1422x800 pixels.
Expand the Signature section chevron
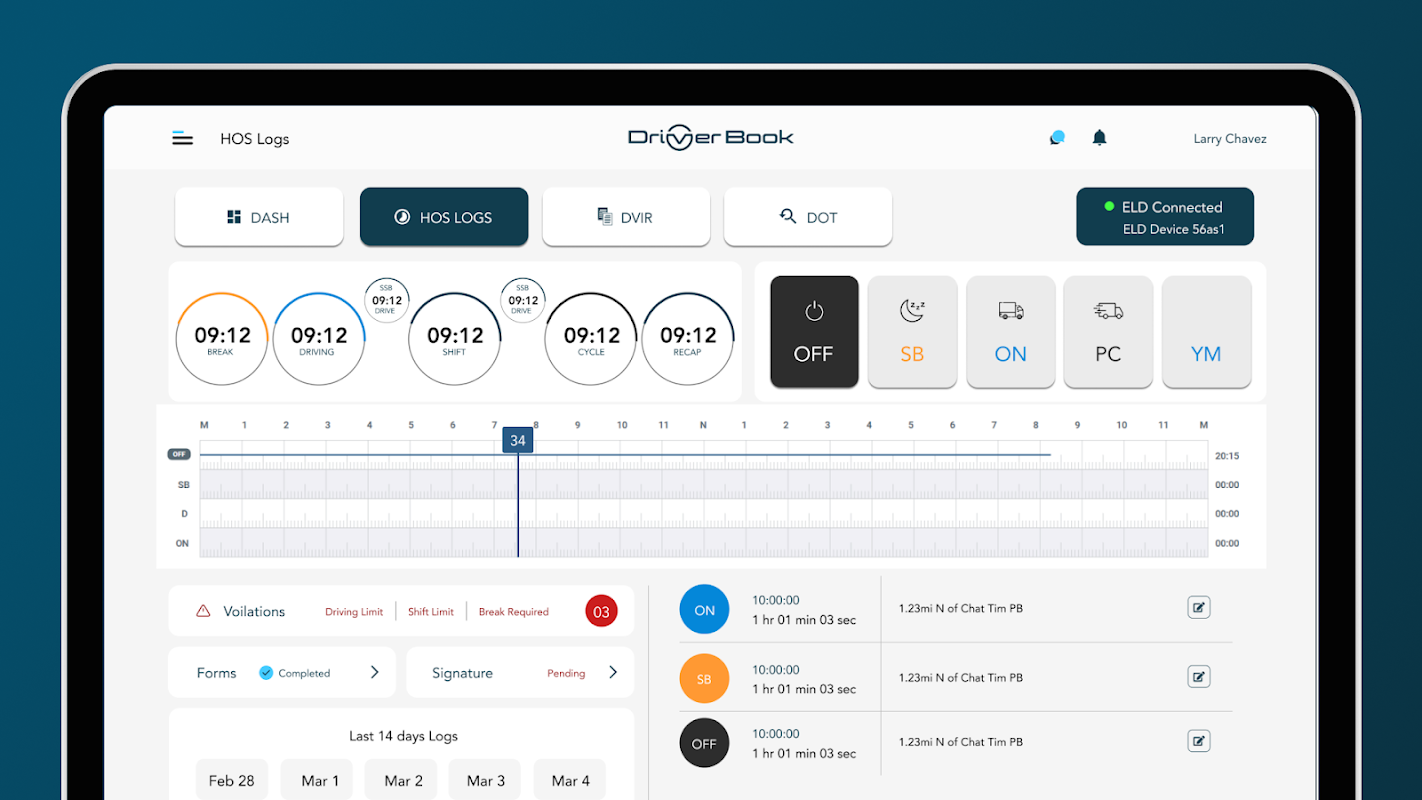613,673
